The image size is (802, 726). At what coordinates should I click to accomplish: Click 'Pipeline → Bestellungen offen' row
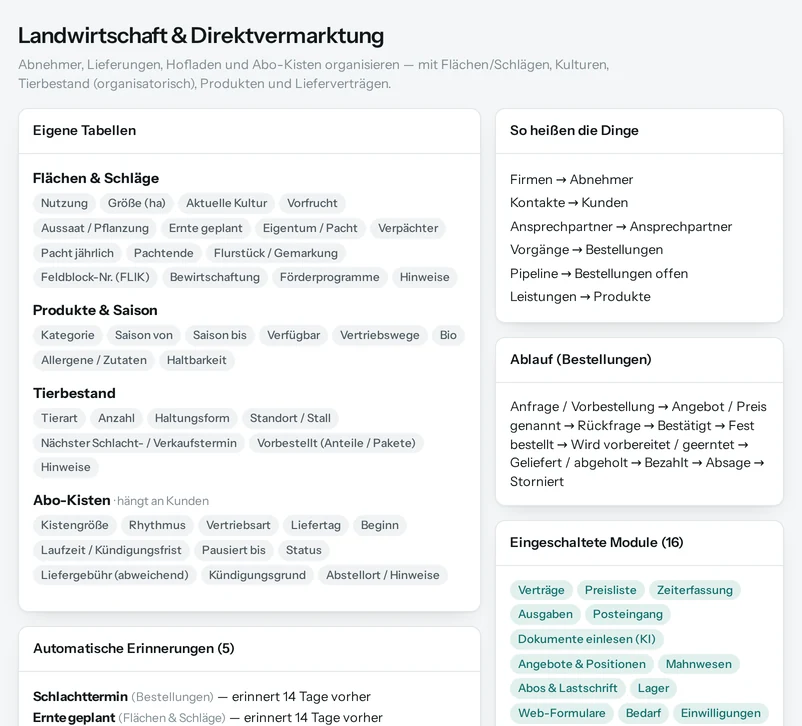click(599, 274)
